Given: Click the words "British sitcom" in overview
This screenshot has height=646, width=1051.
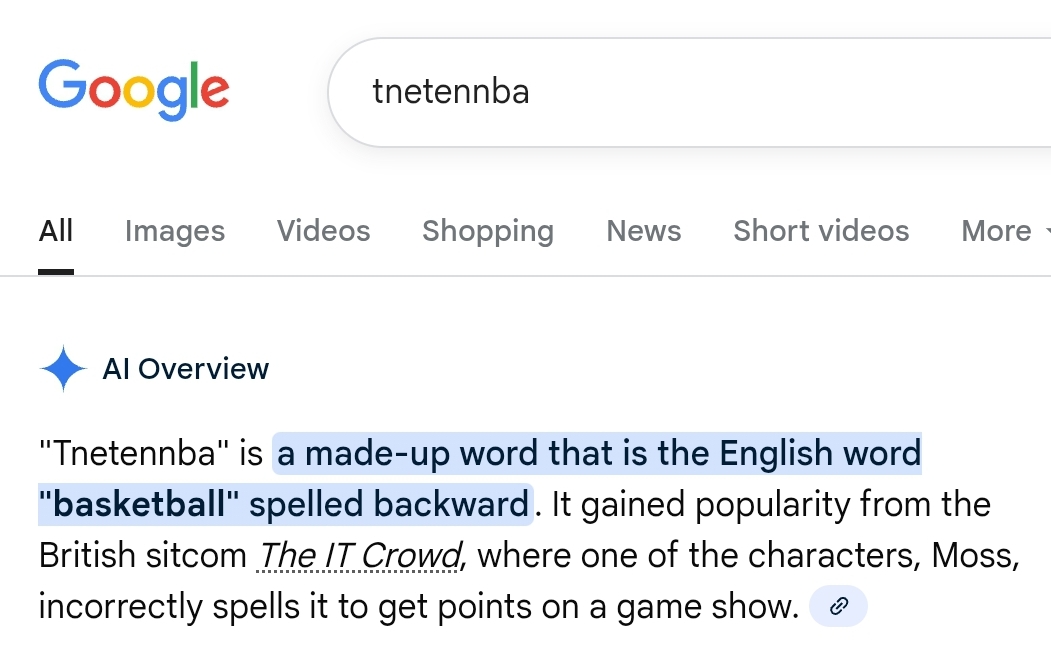Looking at the screenshot, I should click(142, 554).
